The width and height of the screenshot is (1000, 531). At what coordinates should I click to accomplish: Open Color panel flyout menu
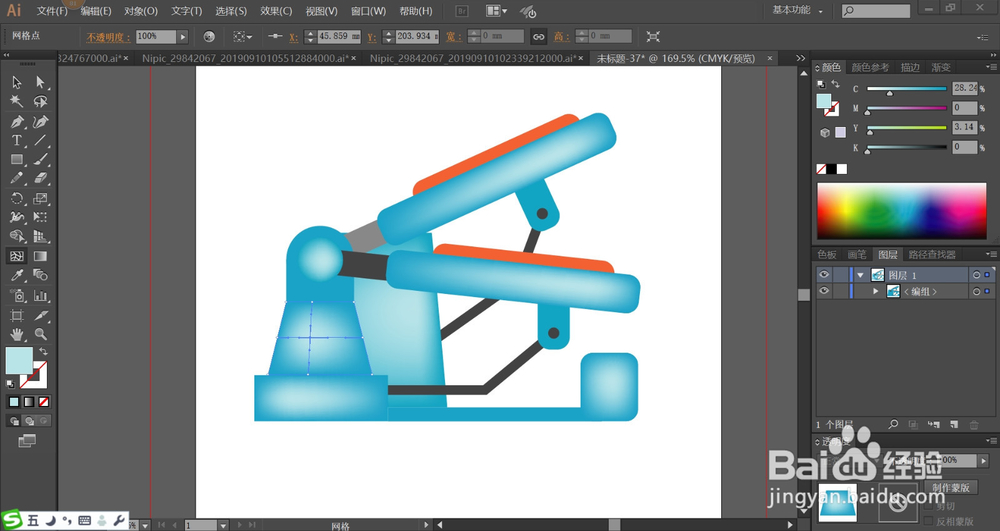click(x=990, y=67)
